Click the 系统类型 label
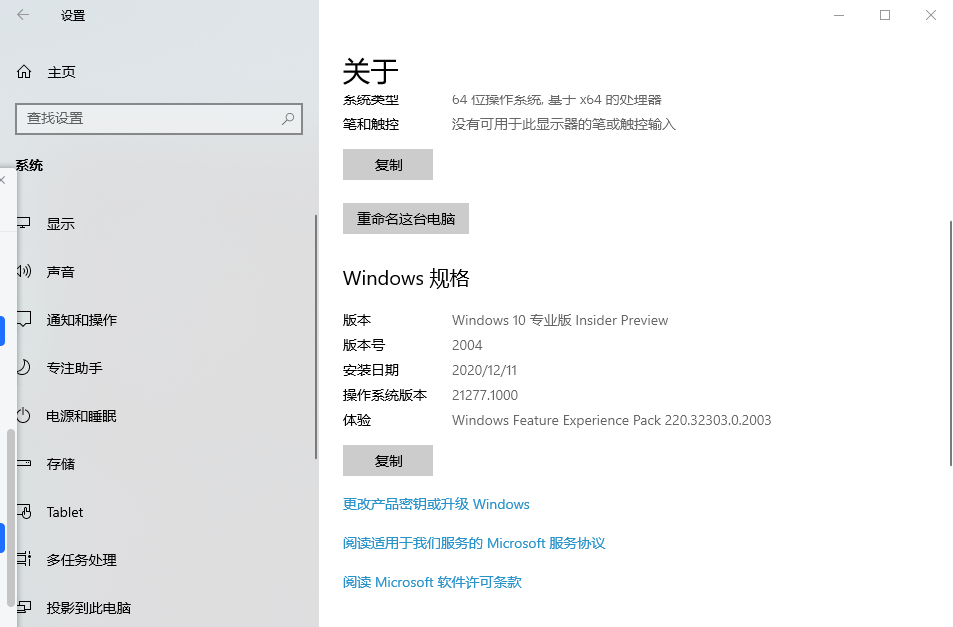Image resolution: width=953 pixels, height=627 pixels. 371,100
